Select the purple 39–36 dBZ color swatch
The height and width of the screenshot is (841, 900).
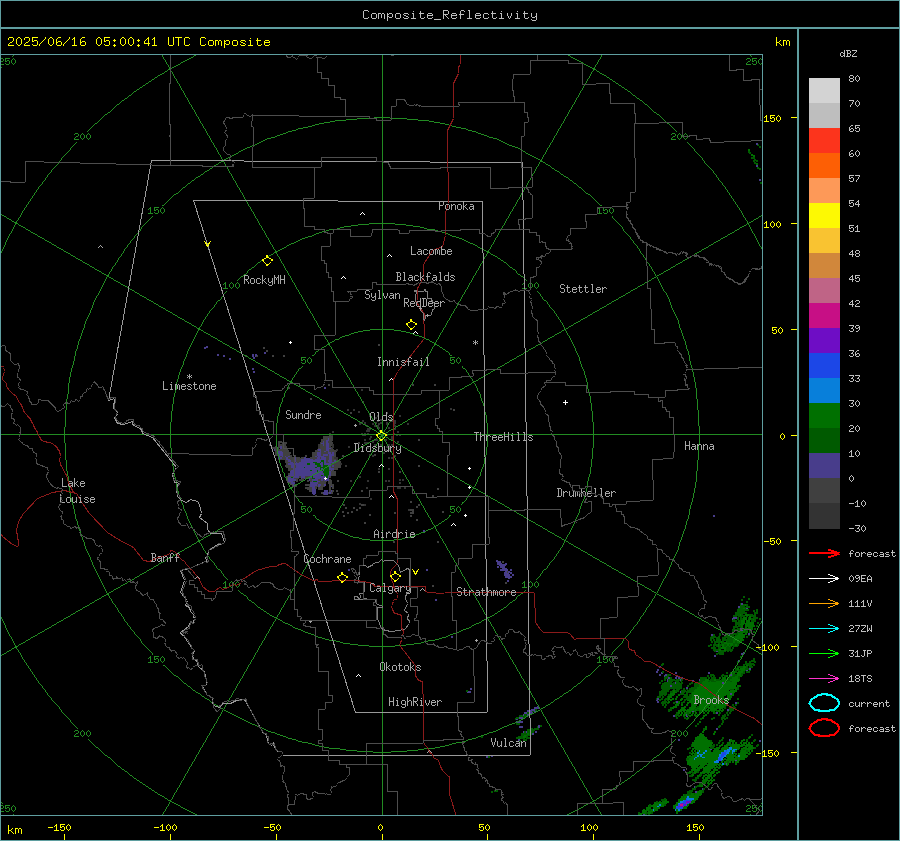click(x=824, y=340)
